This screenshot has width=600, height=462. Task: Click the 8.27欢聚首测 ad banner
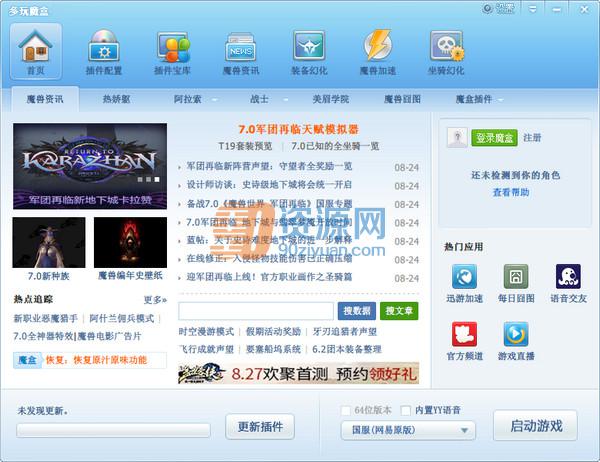pyautogui.click(x=298, y=373)
